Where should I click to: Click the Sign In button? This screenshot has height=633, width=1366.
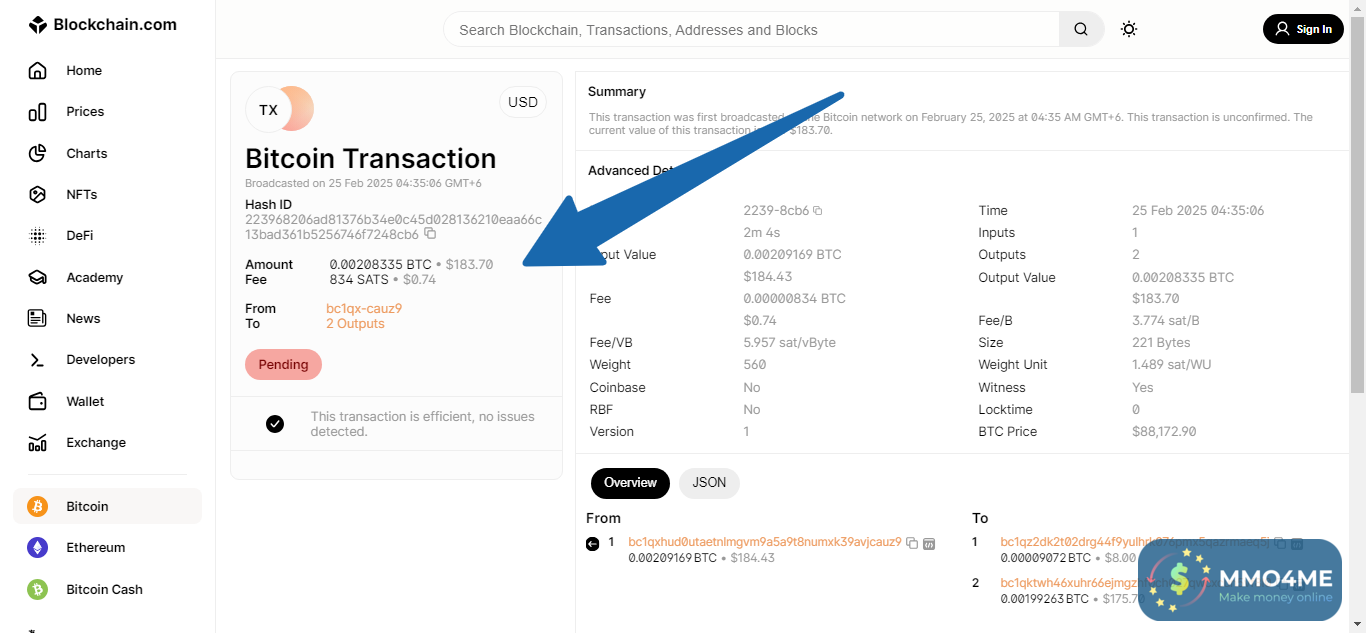click(x=1303, y=30)
